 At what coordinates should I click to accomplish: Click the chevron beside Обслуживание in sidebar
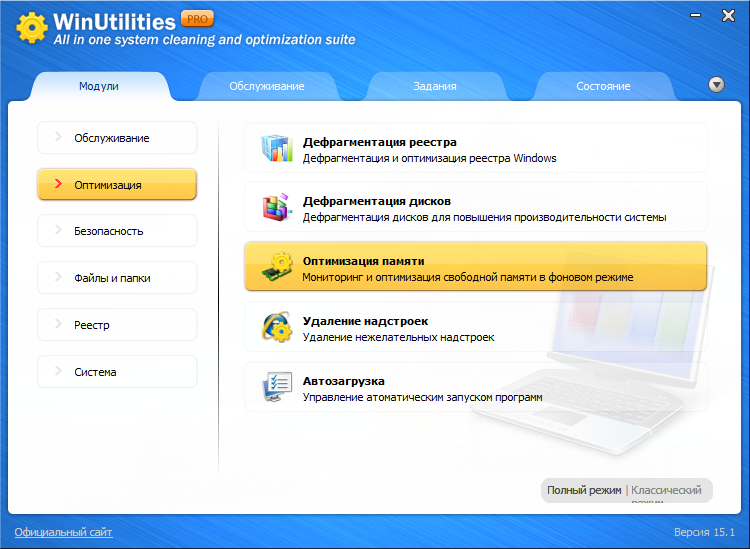click(58, 137)
